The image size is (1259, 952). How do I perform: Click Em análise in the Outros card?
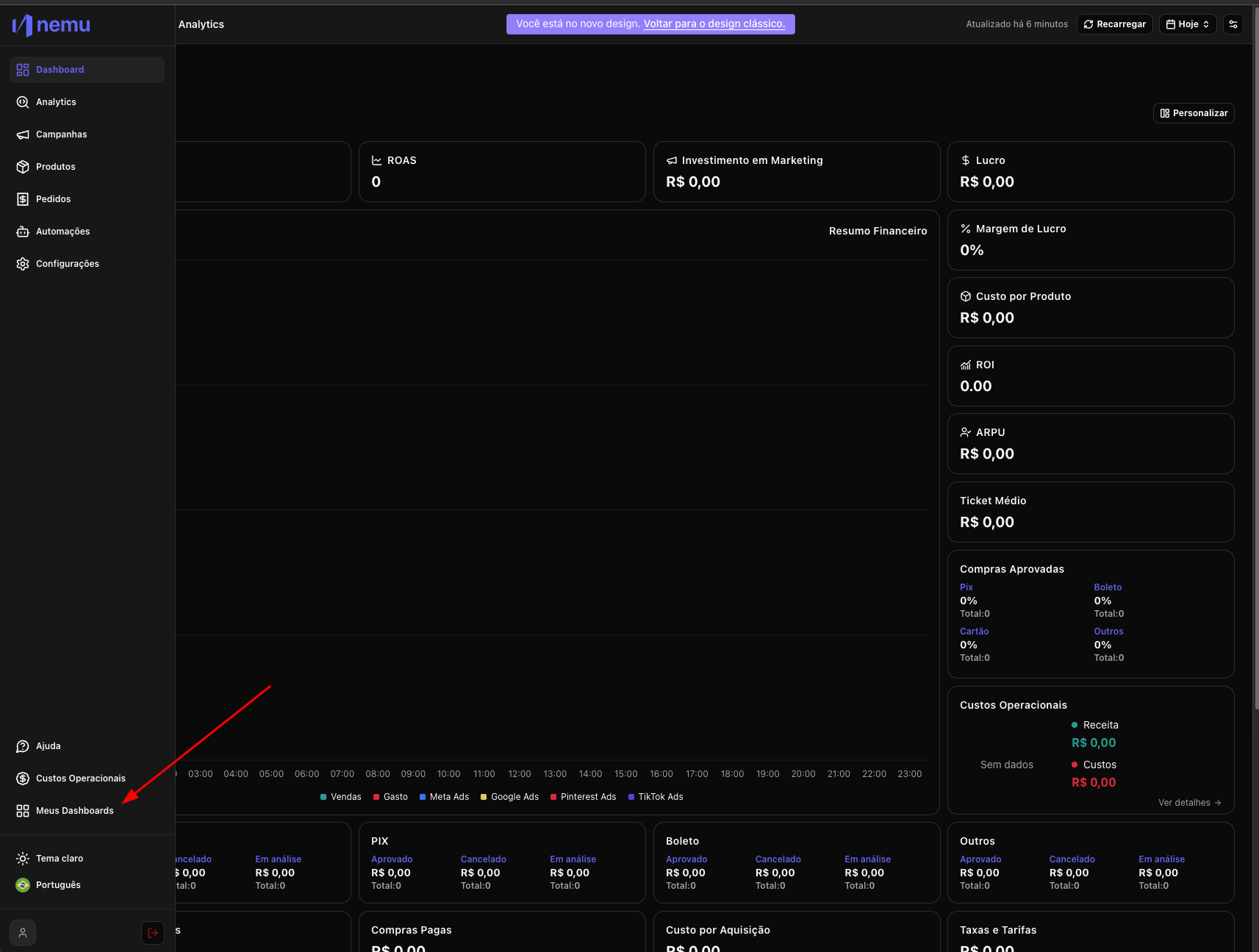(1161, 859)
